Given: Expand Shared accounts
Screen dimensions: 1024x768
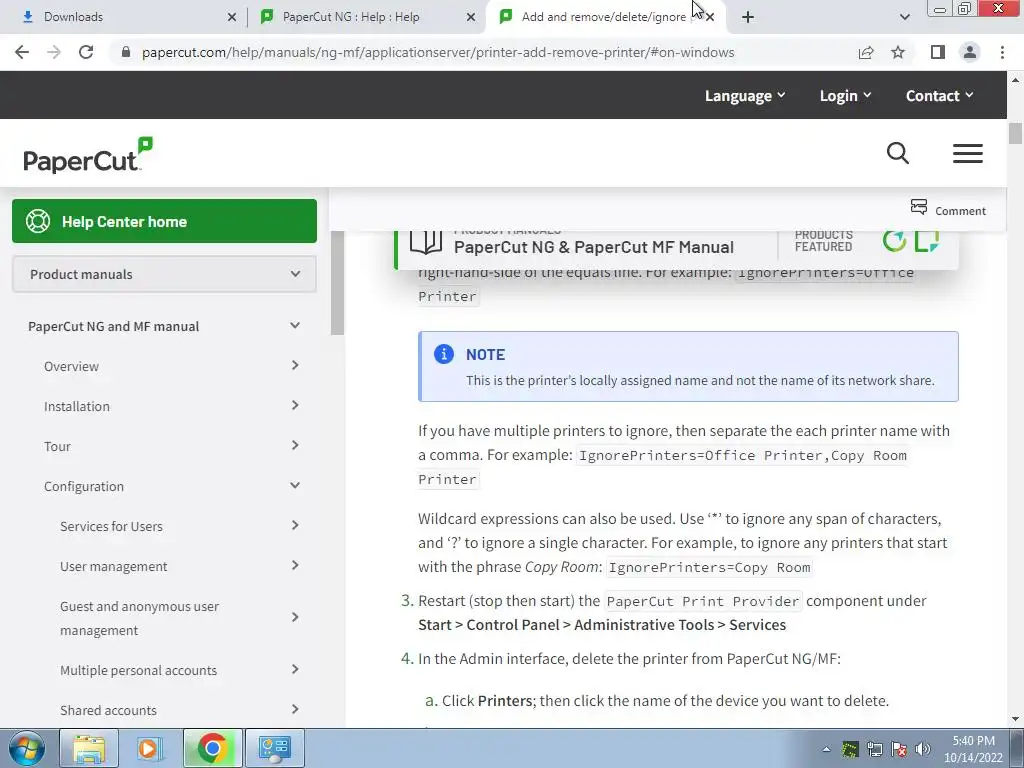Looking at the screenshot, I should [x=295, y=709].
